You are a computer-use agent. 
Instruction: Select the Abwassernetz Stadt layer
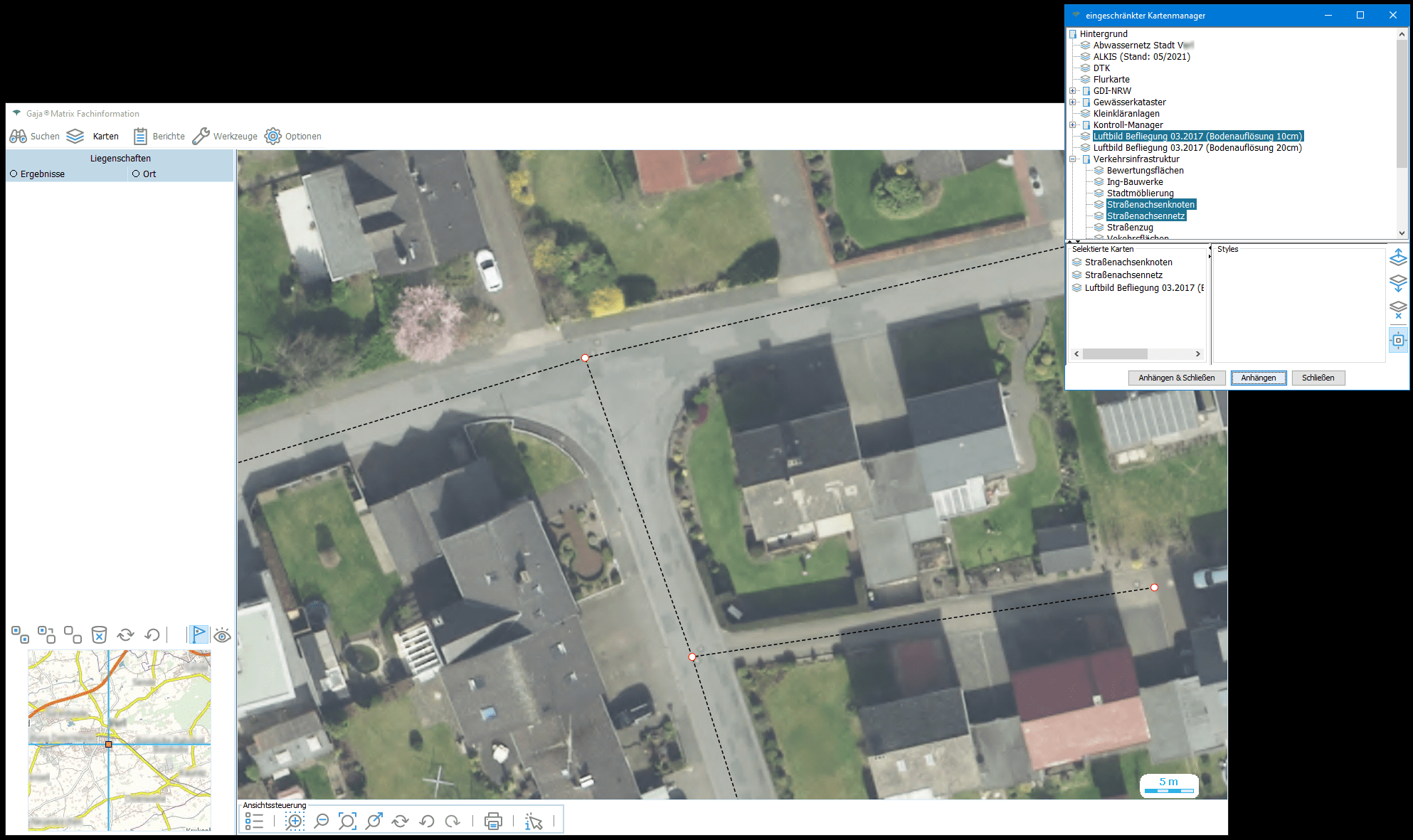click(x=1143, y=46)
